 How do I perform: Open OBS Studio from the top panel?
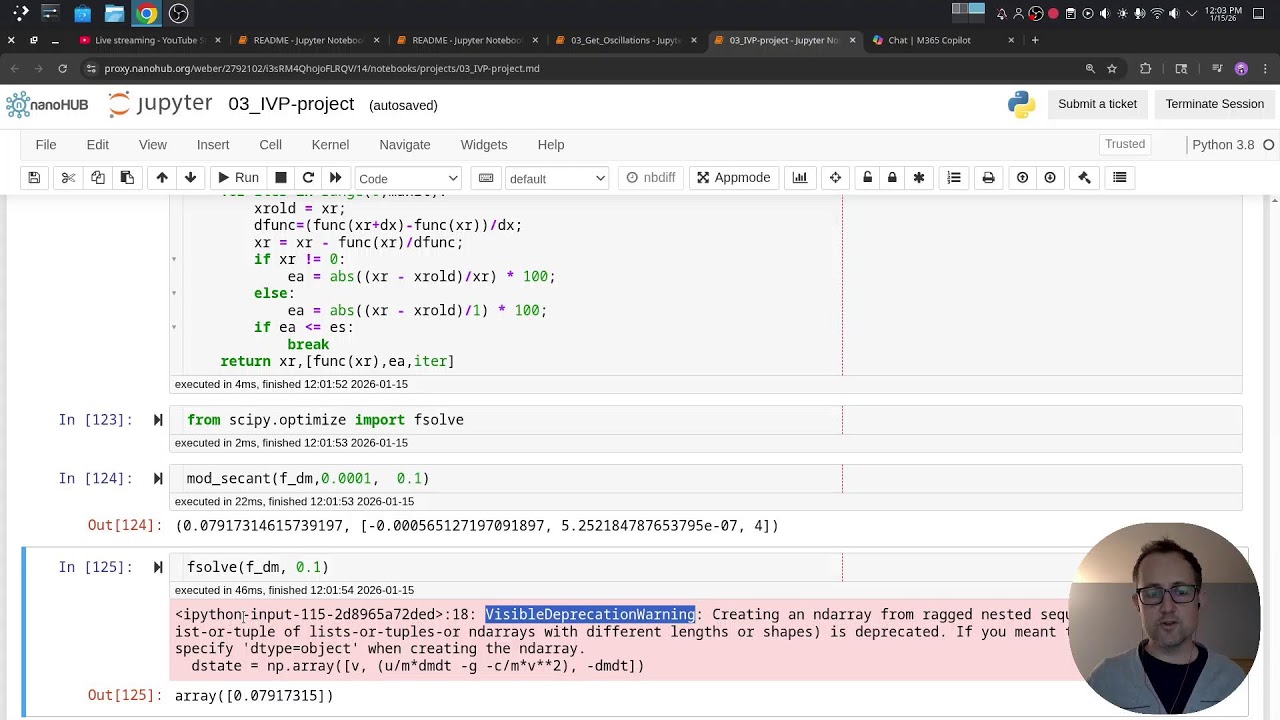coord(179,13)
